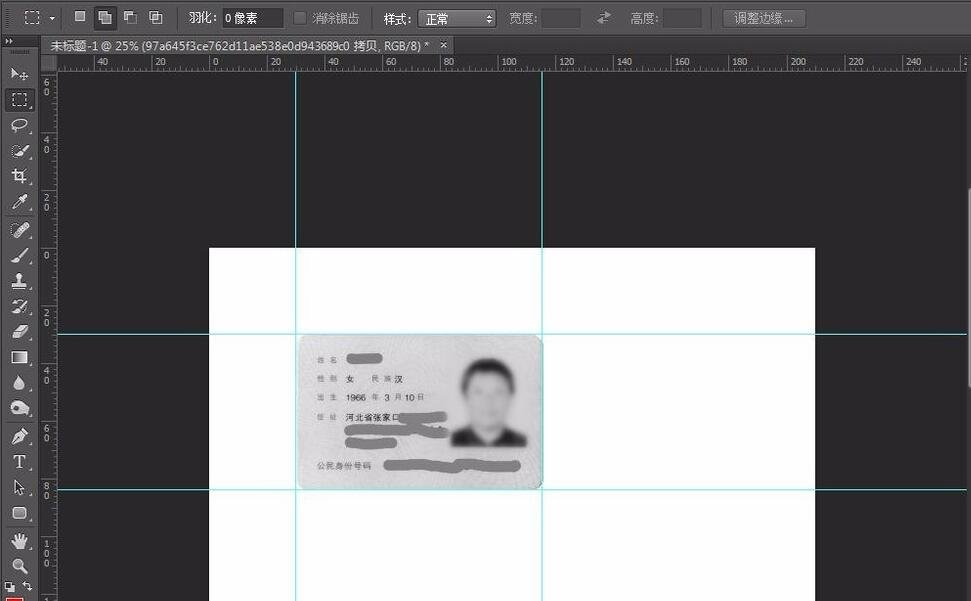Select the Move tool

pyautogui.click(x=18, y=74)
